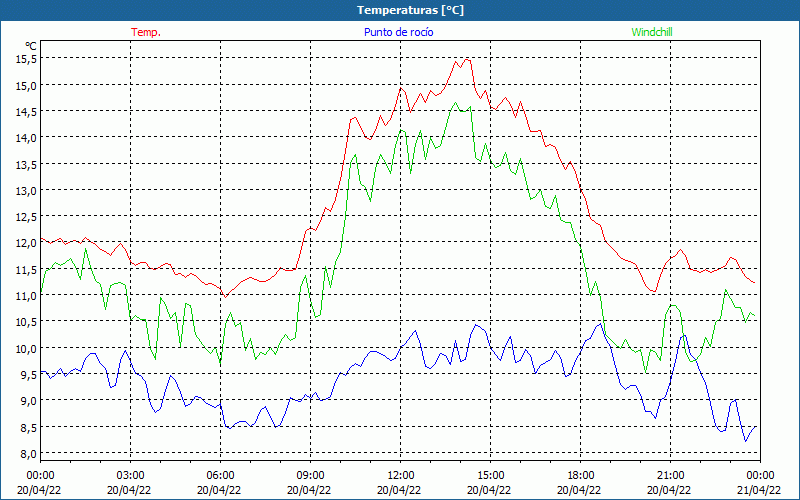This screenshot has height=500, width=800.
Task: Click the "14,0" y-axis value
Action: click(26, 138)
